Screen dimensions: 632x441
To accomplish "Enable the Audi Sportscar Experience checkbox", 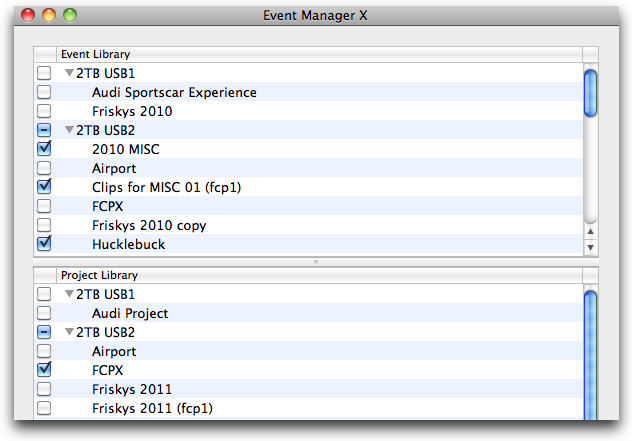I will (x=44, y=92).
